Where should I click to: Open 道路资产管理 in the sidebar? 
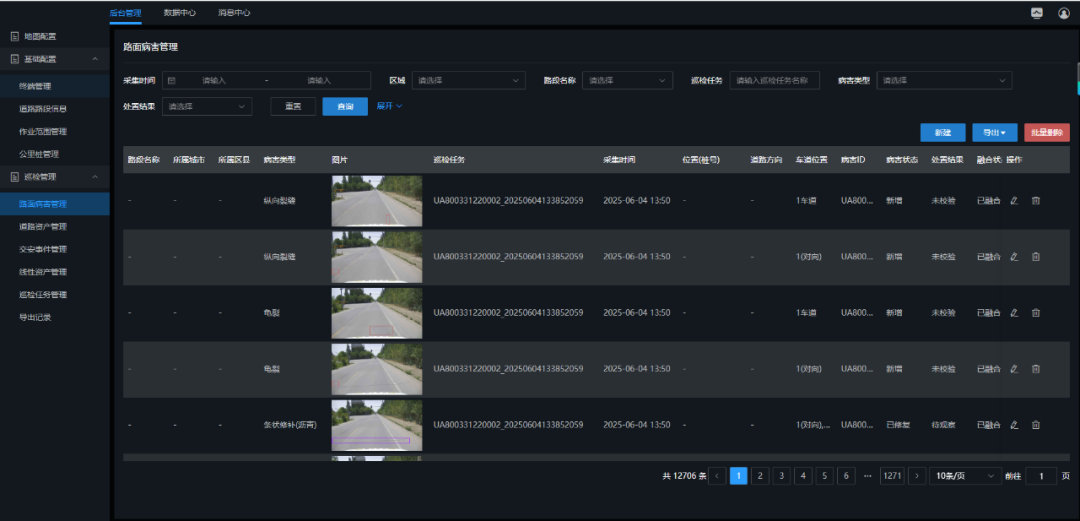(x=43, y=226)
